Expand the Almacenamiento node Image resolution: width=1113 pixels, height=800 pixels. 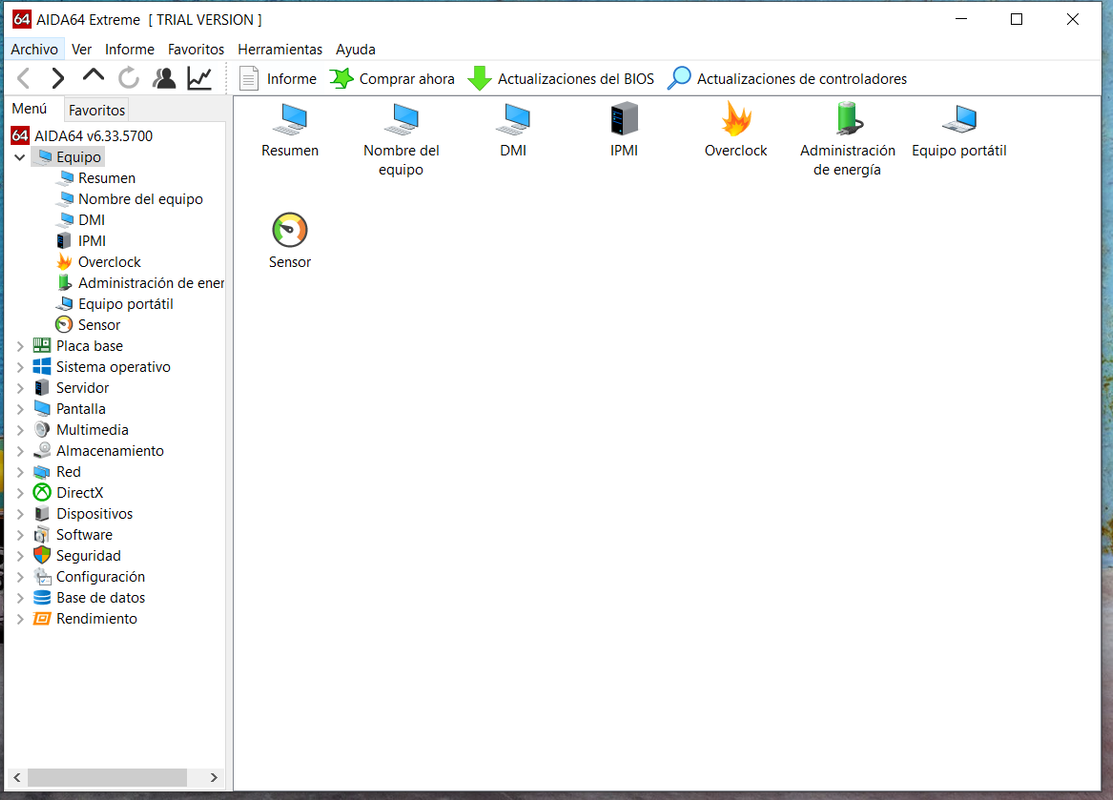click(x=20, y=451)
